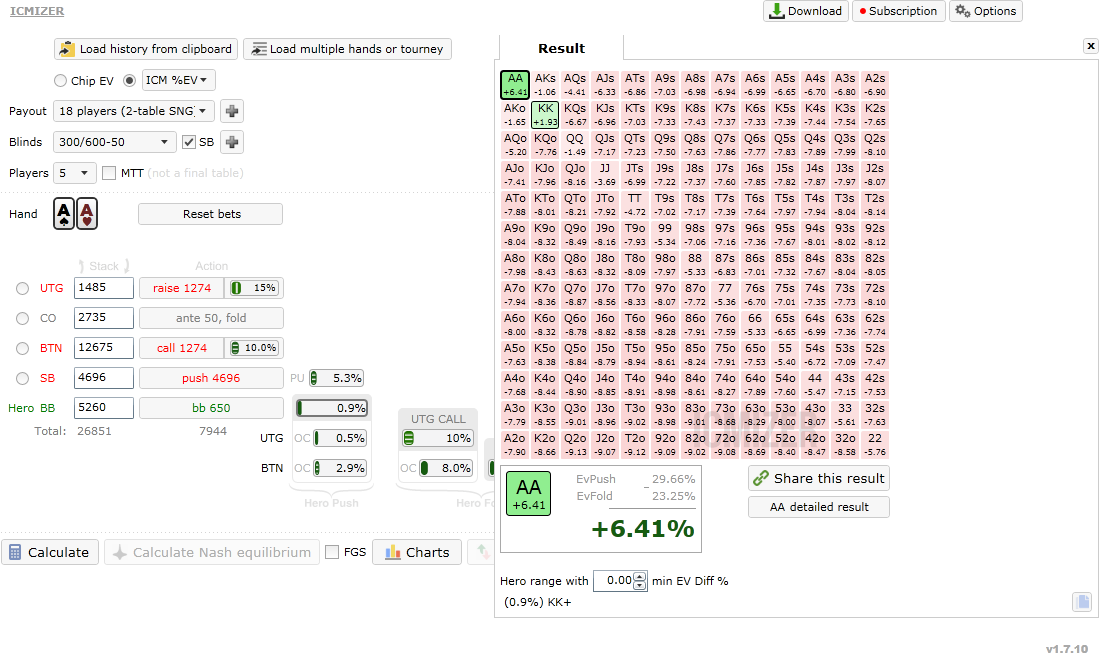Click the Reset bets button

point(211,214)
